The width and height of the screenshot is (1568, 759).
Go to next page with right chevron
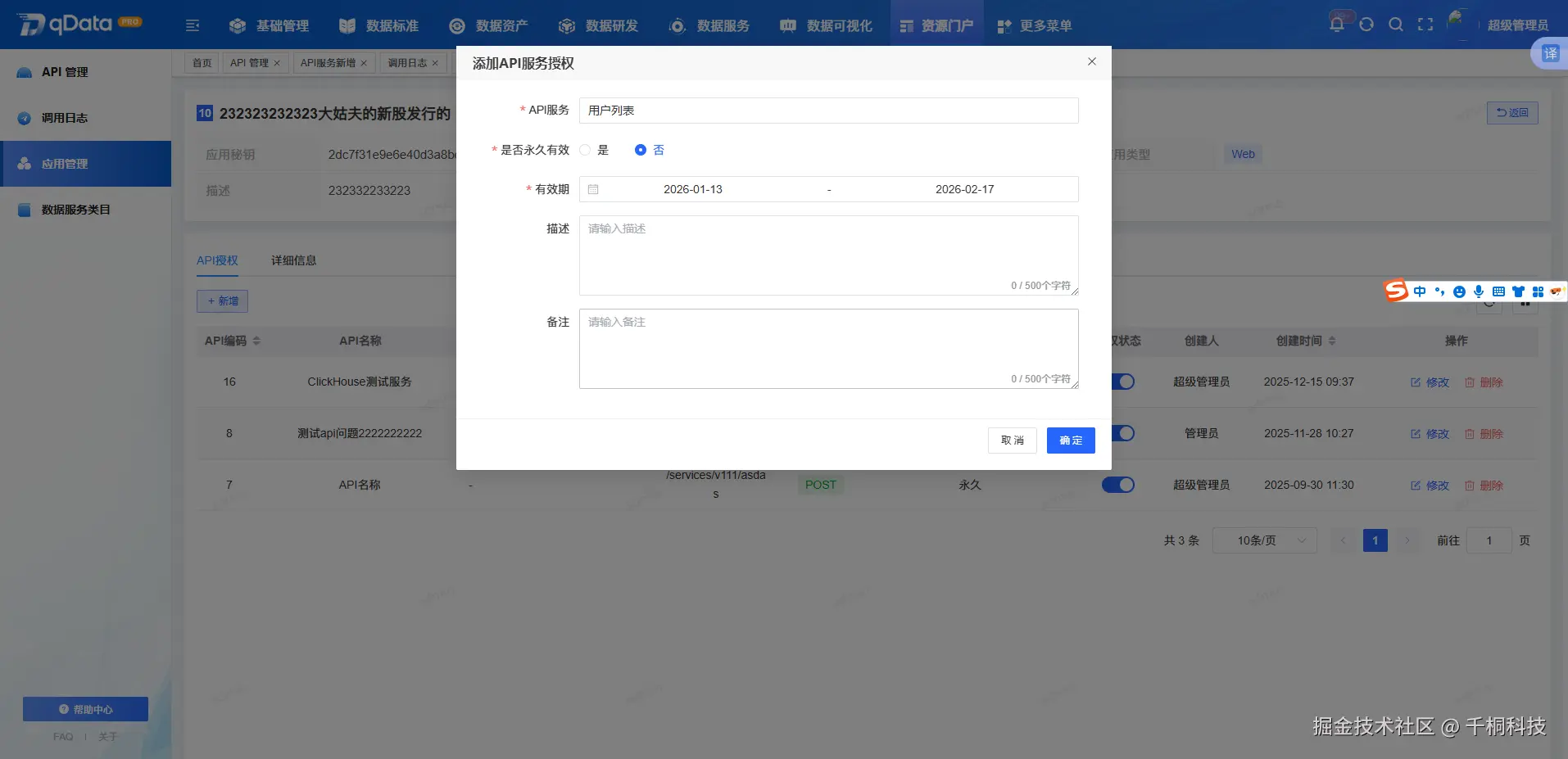(1408, 540)
